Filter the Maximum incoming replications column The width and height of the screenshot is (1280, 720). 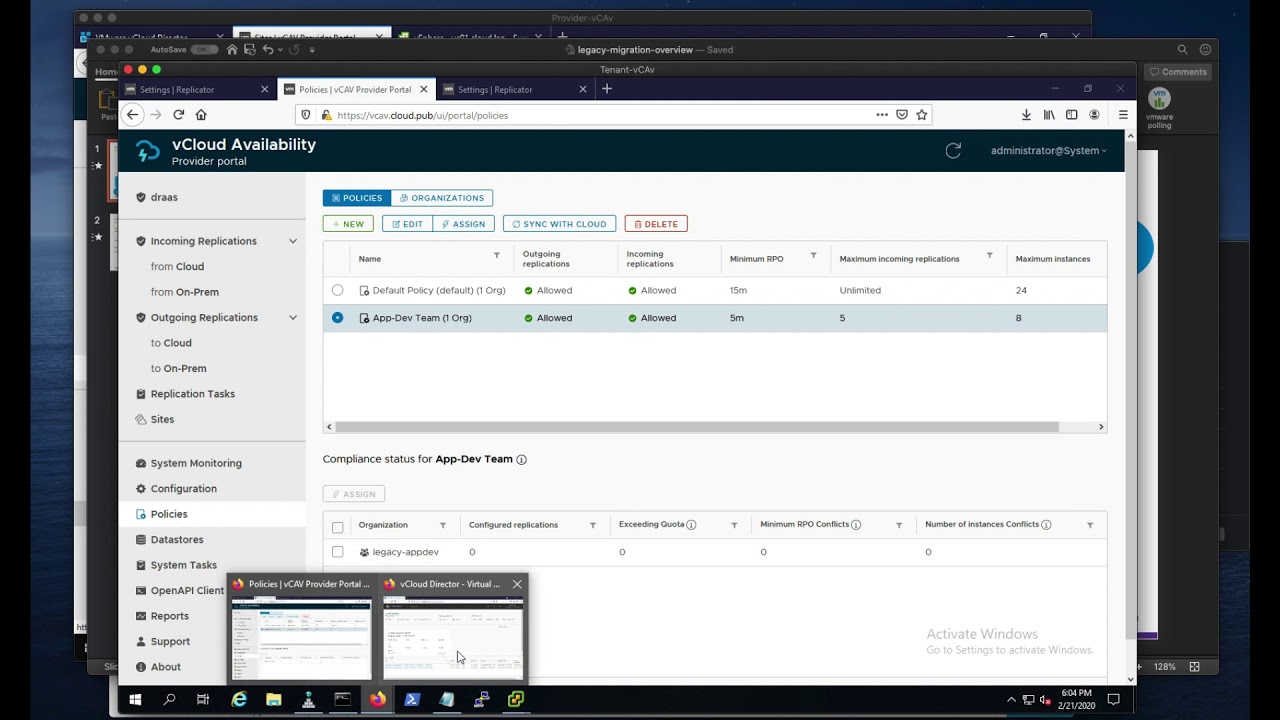click(x=990, y=256)
